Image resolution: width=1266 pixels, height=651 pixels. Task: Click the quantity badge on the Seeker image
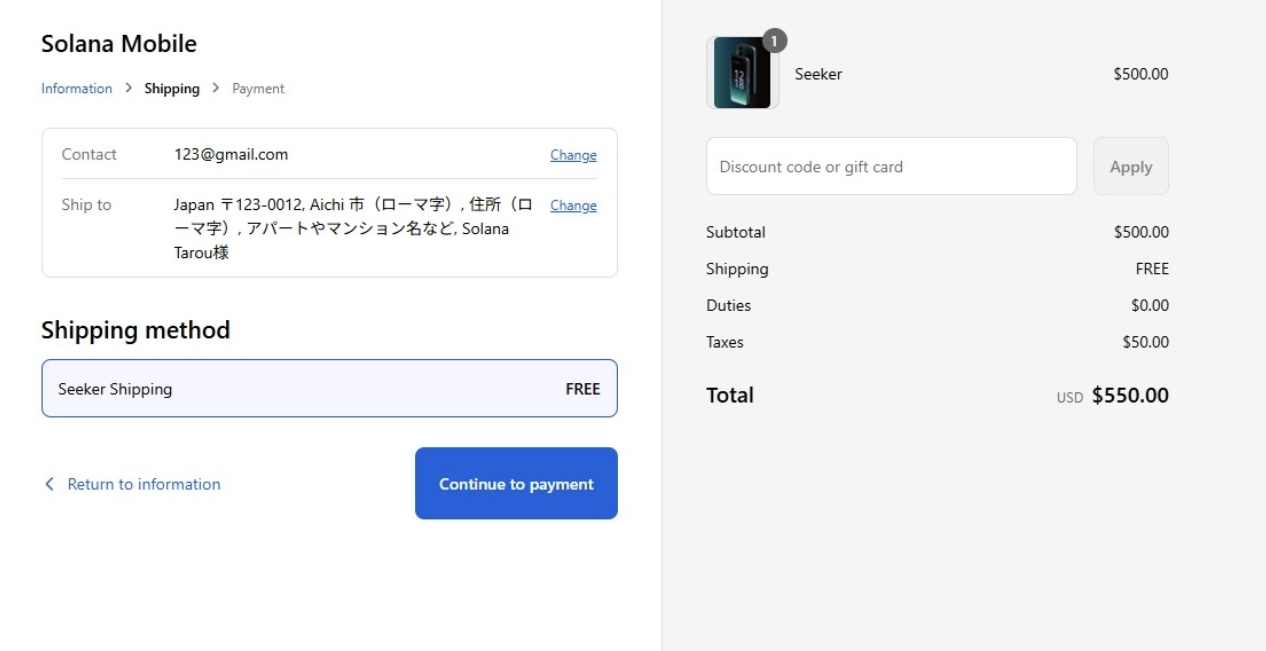point(774,41)
